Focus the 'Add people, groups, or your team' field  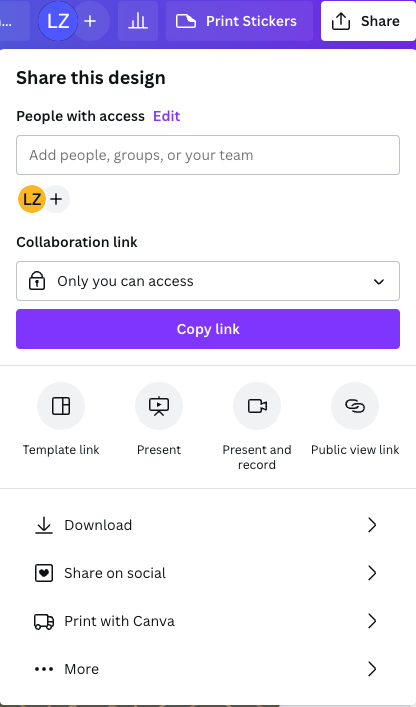click(208, 155)
